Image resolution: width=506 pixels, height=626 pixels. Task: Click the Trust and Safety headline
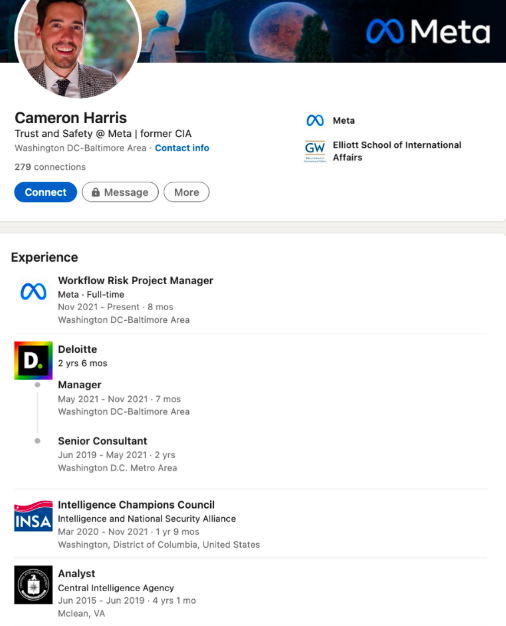(x=103, y=133)
